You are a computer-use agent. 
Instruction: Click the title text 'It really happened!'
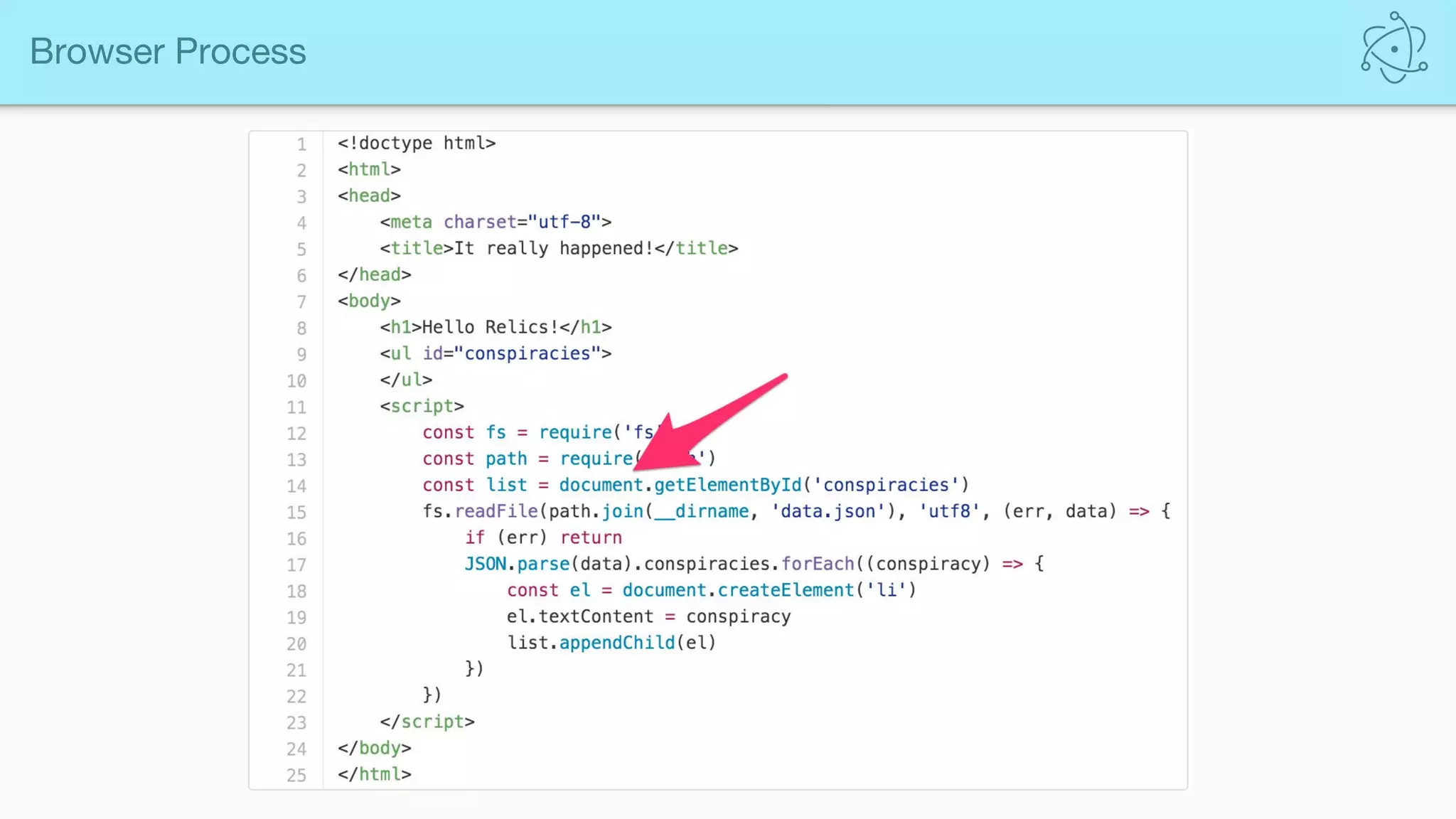tap(553, 248)
